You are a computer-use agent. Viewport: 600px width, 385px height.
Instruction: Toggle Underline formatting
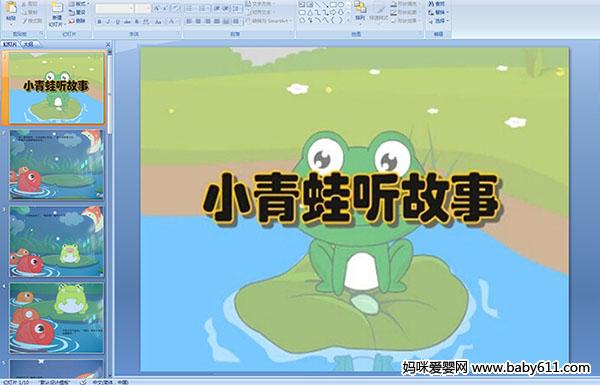coord(117,22)
